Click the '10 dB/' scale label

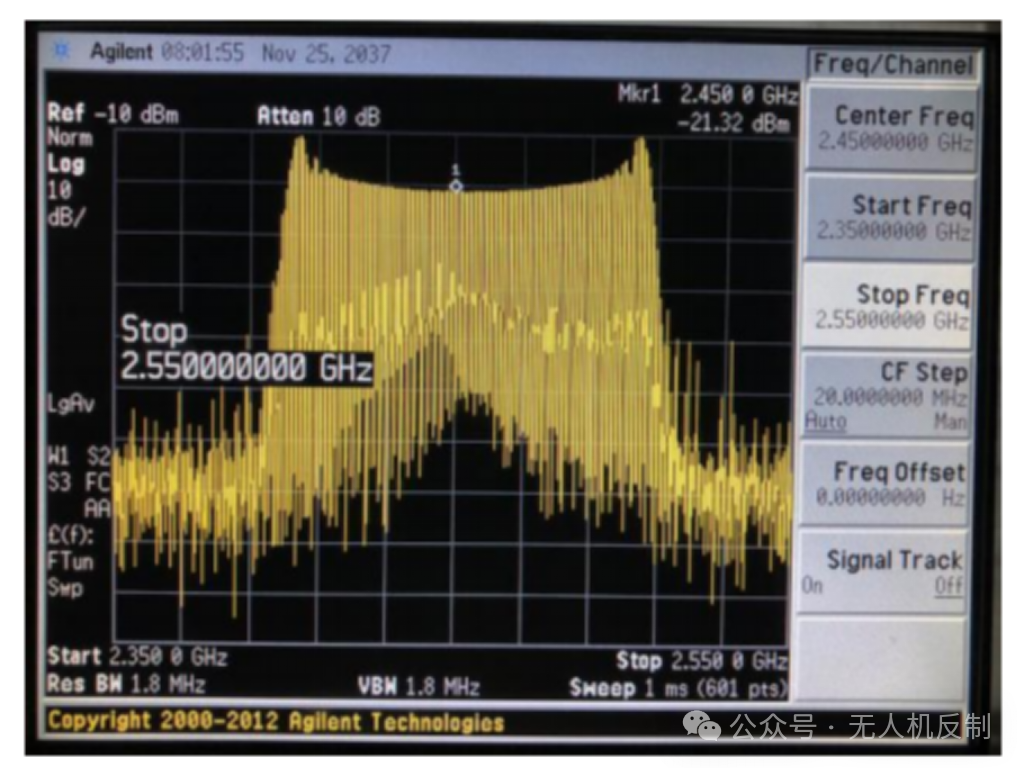pyautogui.click(x=65, y=204)
